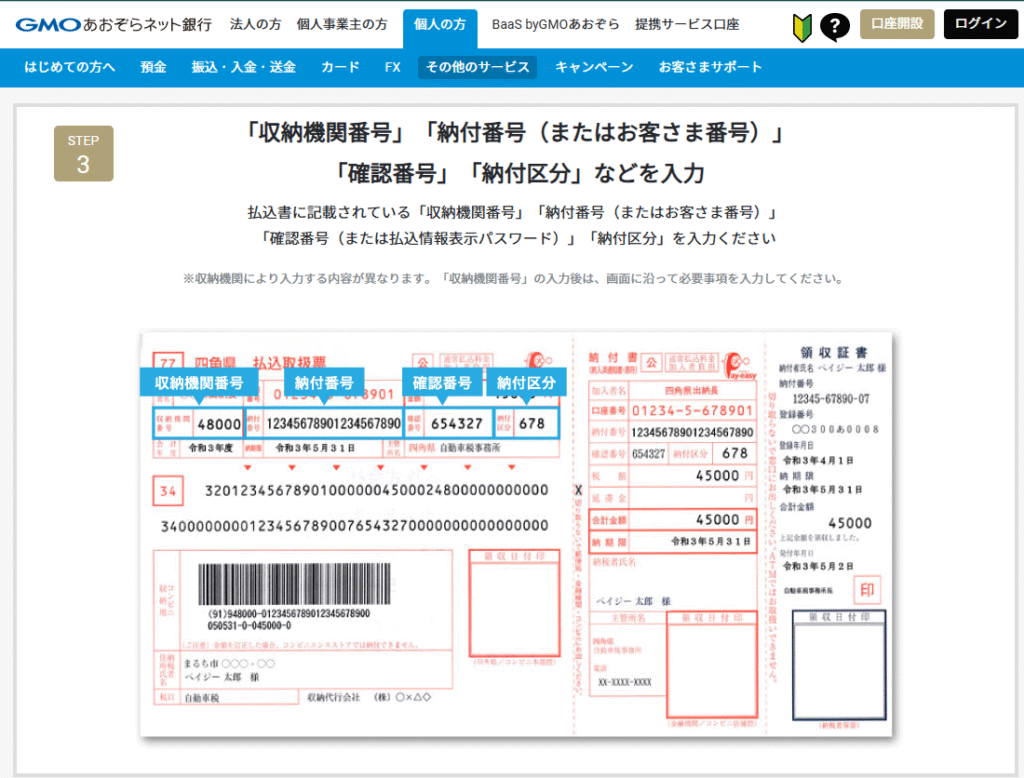Open the その他のサービス menu
Image resolution: width=1024 pixels, height=778 pixels.
click(x=477, y=67)
